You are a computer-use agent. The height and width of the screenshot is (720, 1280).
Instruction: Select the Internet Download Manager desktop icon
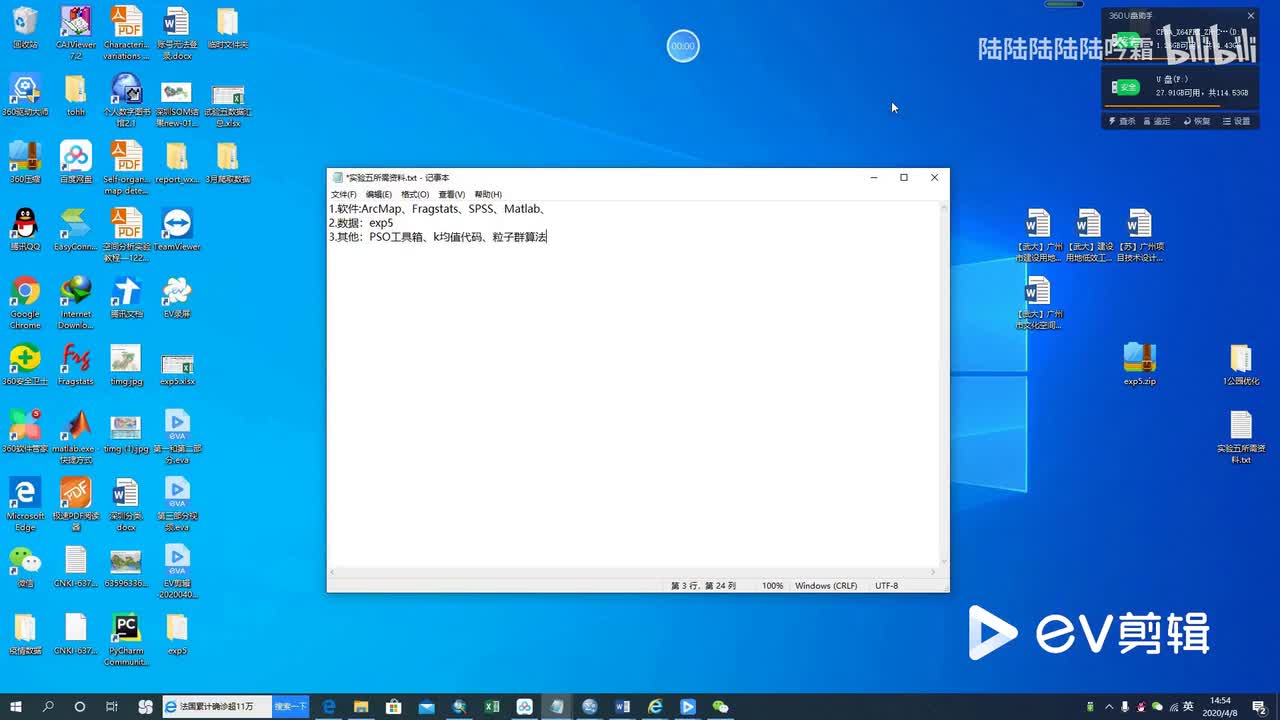pos(76,303)
